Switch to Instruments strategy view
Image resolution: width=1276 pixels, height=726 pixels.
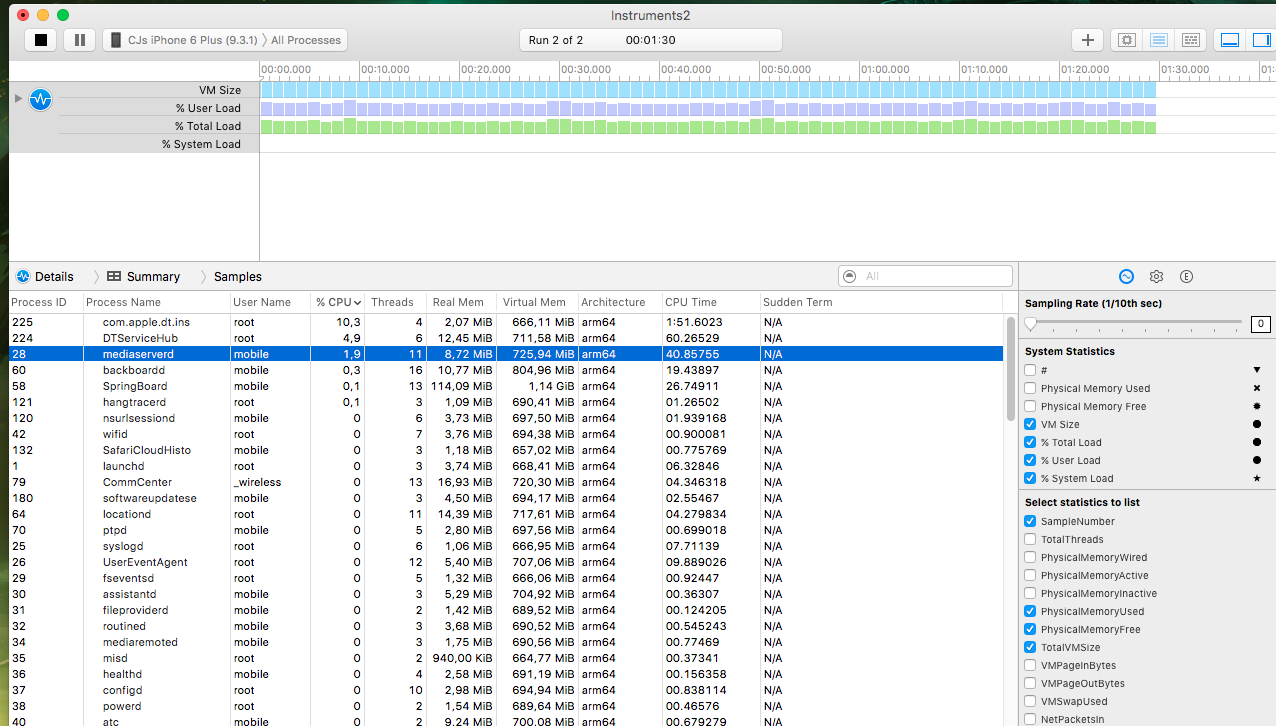pos(1159,40)
